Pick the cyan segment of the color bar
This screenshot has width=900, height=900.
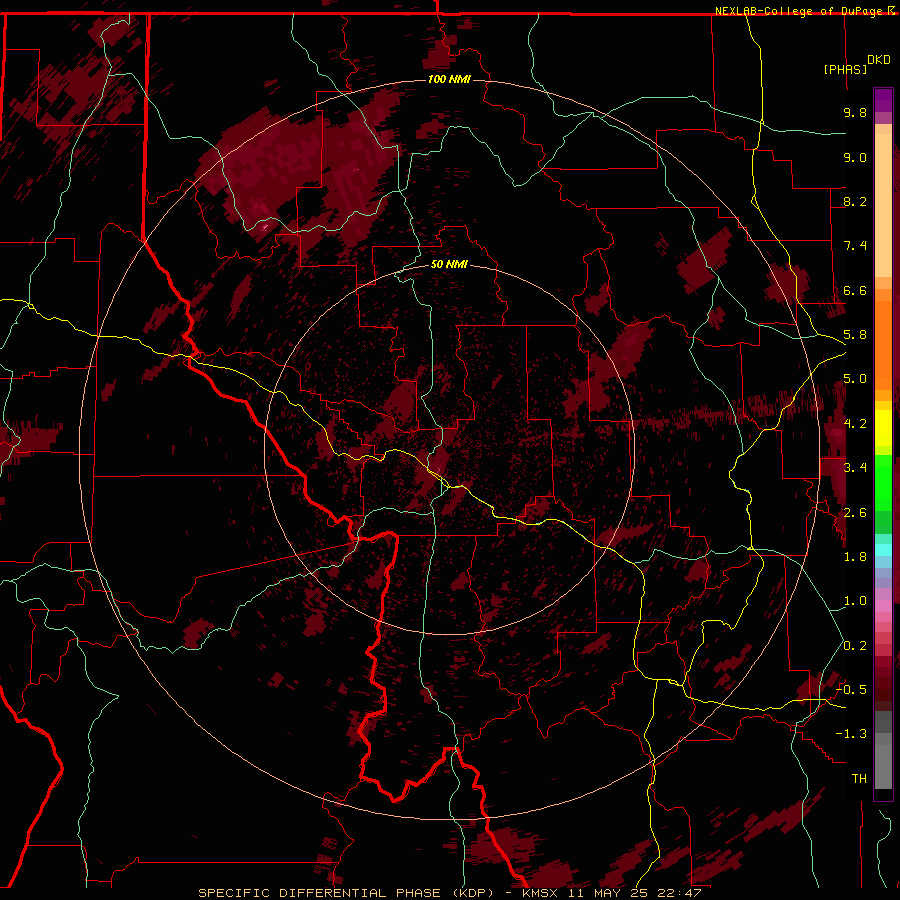point(883,550)
